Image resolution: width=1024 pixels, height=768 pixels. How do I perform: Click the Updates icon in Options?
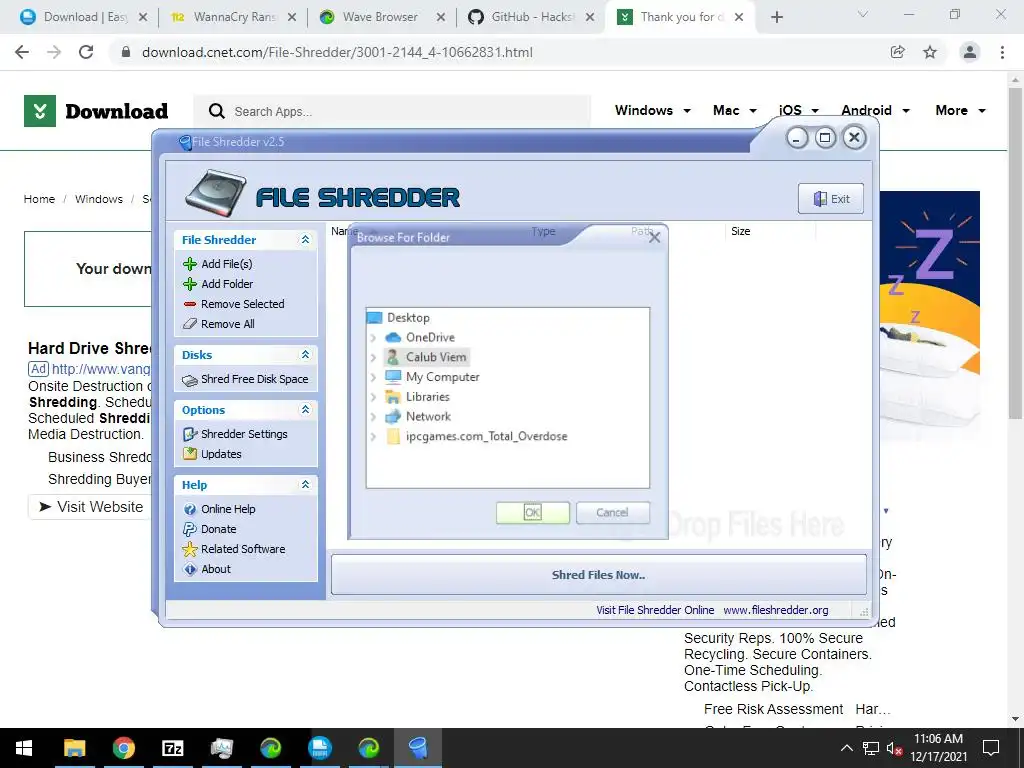[190, 454]
